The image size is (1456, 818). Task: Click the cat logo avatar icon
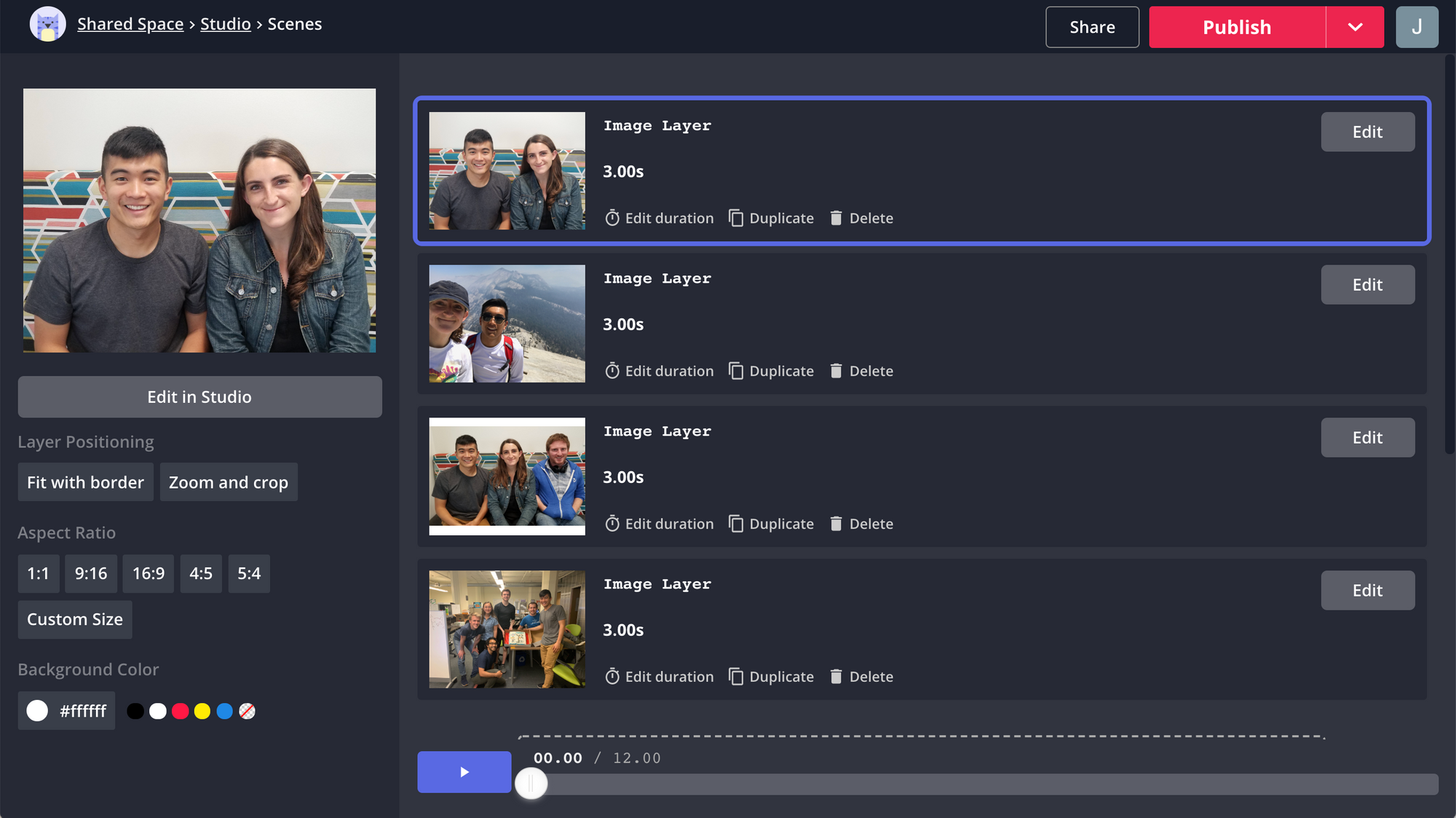(x=47, y=25)
